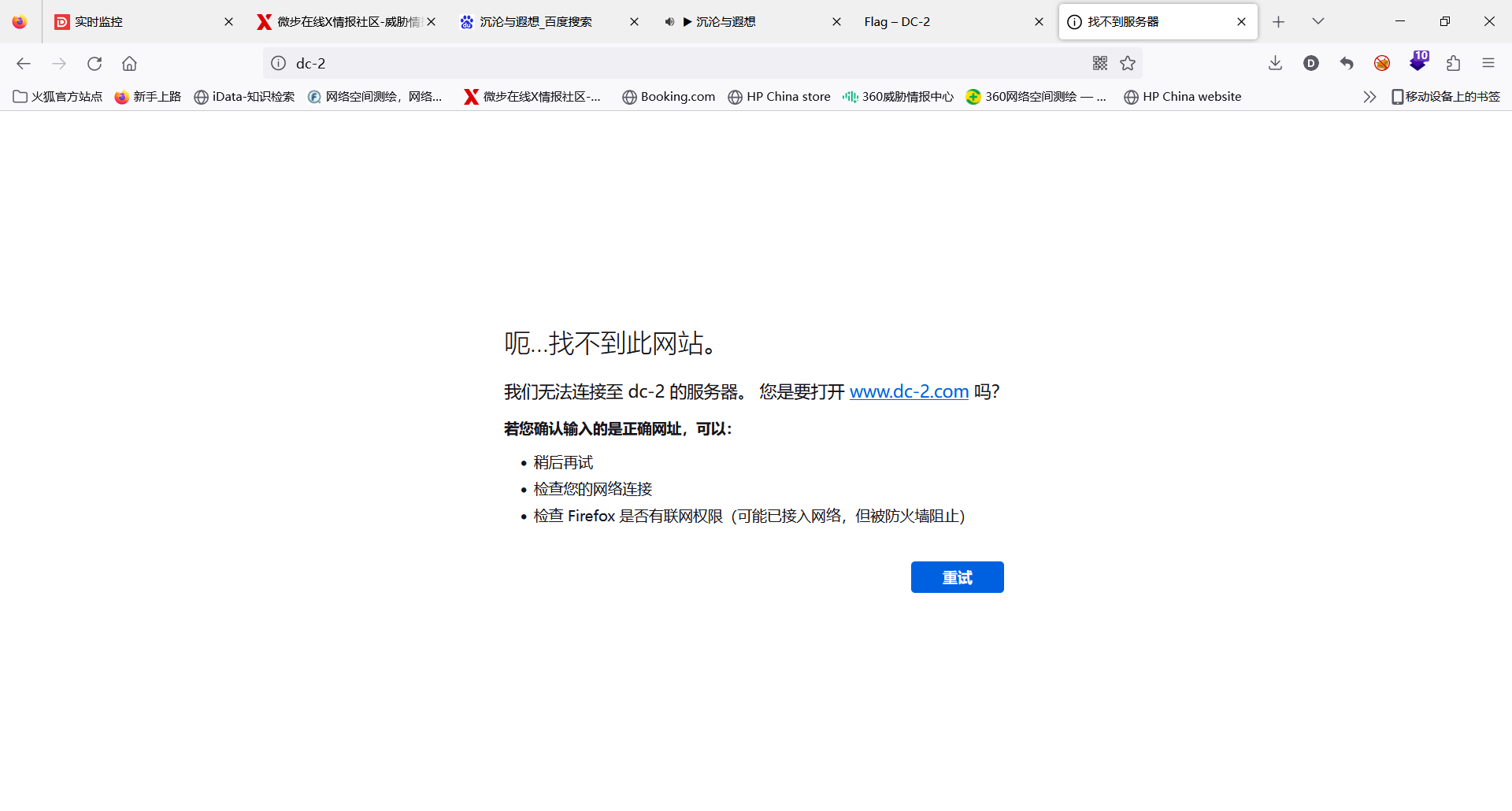
Task: Open the extensions puzzle-piece menu
Action: 1454,64
